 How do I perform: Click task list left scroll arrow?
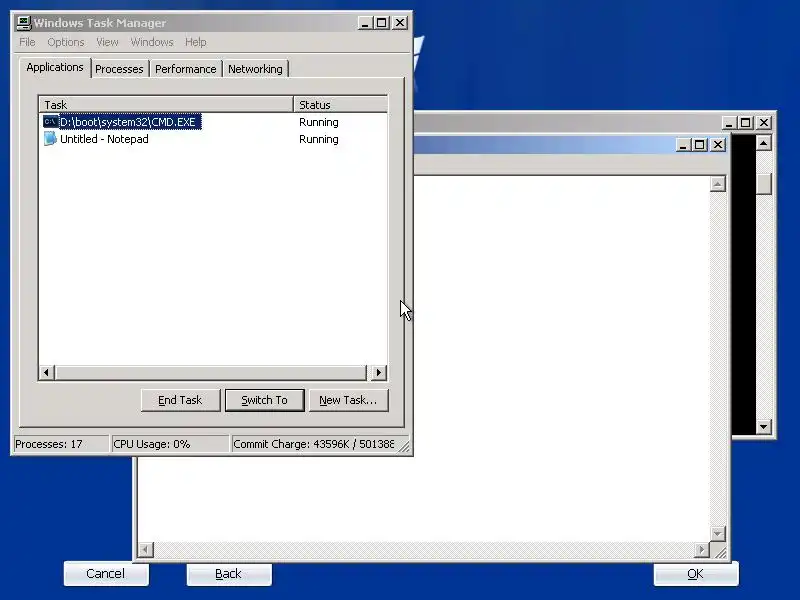pos(46,372)
